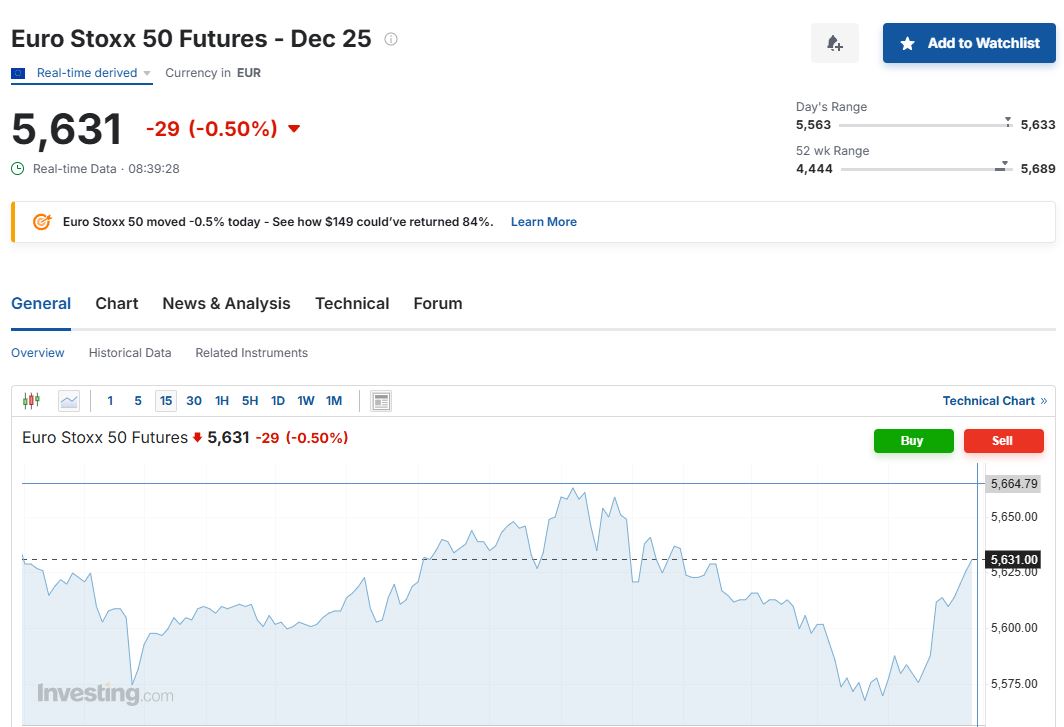
Task: Click the news overlay icon in chart toolbar
Action: (x=380, y=401)
